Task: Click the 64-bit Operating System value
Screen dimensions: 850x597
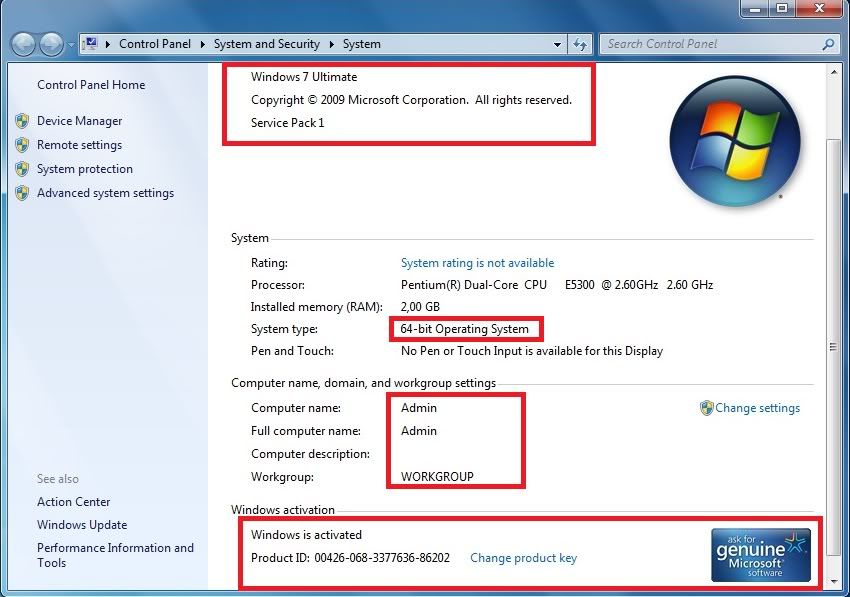Action: pyautogui.click(x=465, y=329)
